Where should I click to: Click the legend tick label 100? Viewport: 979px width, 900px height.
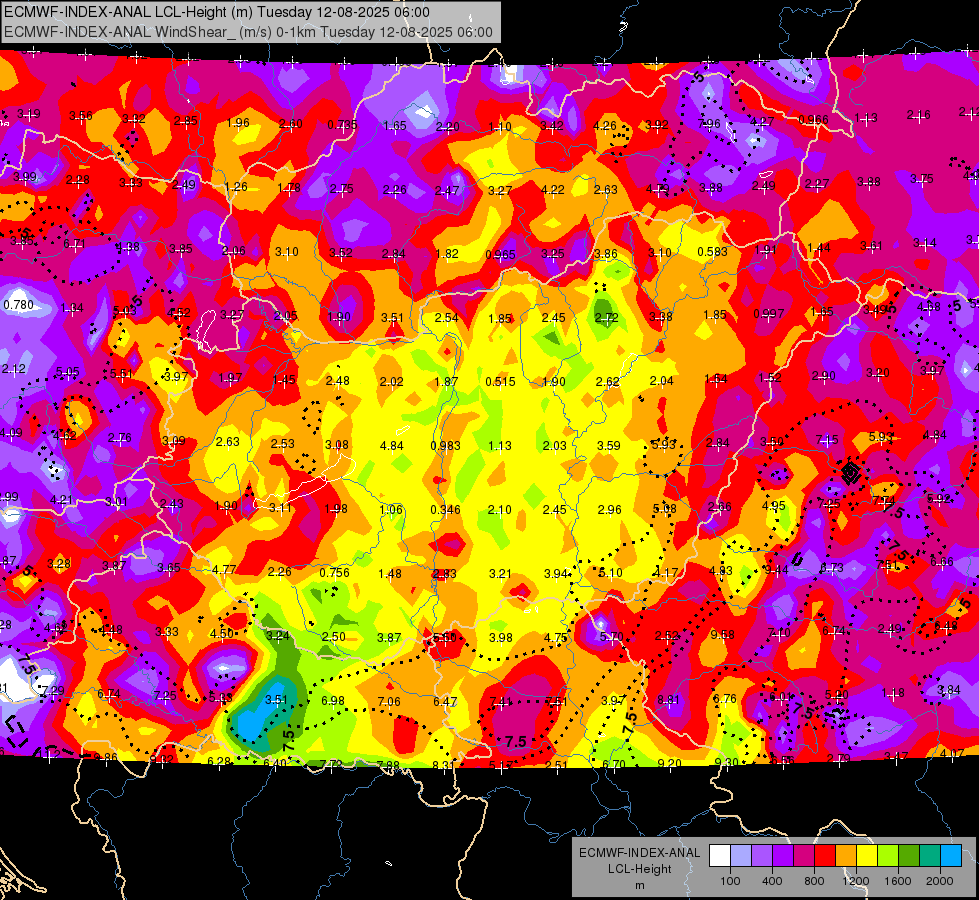point(730,881)
